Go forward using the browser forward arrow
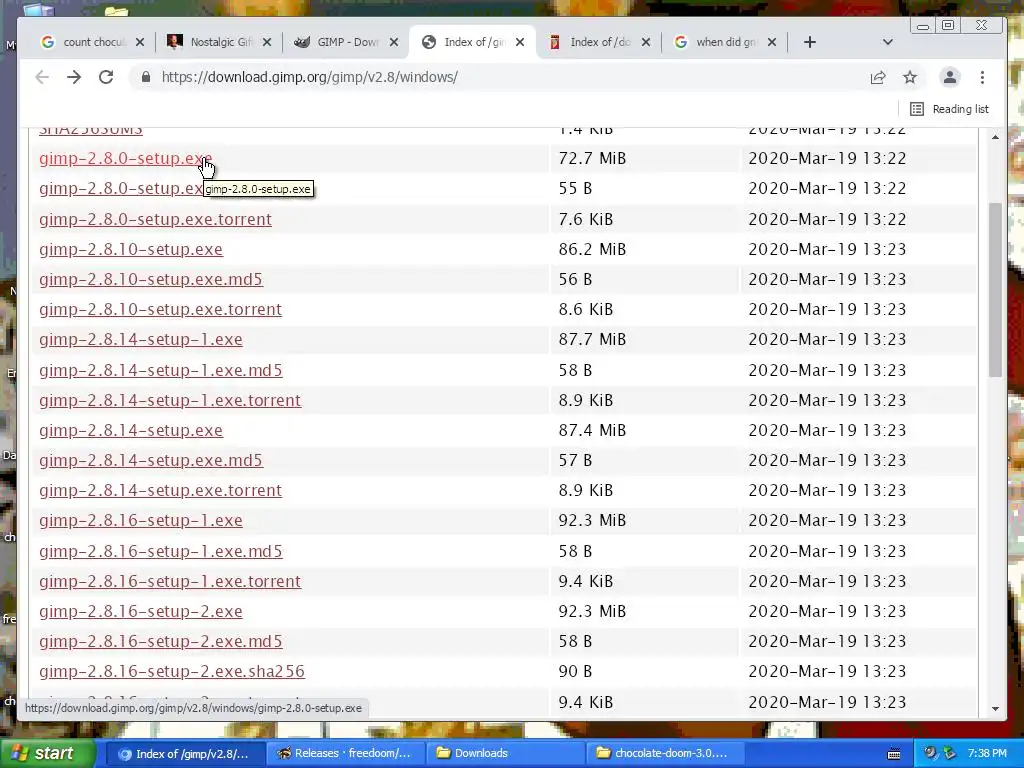 click(x=74, y=77)
